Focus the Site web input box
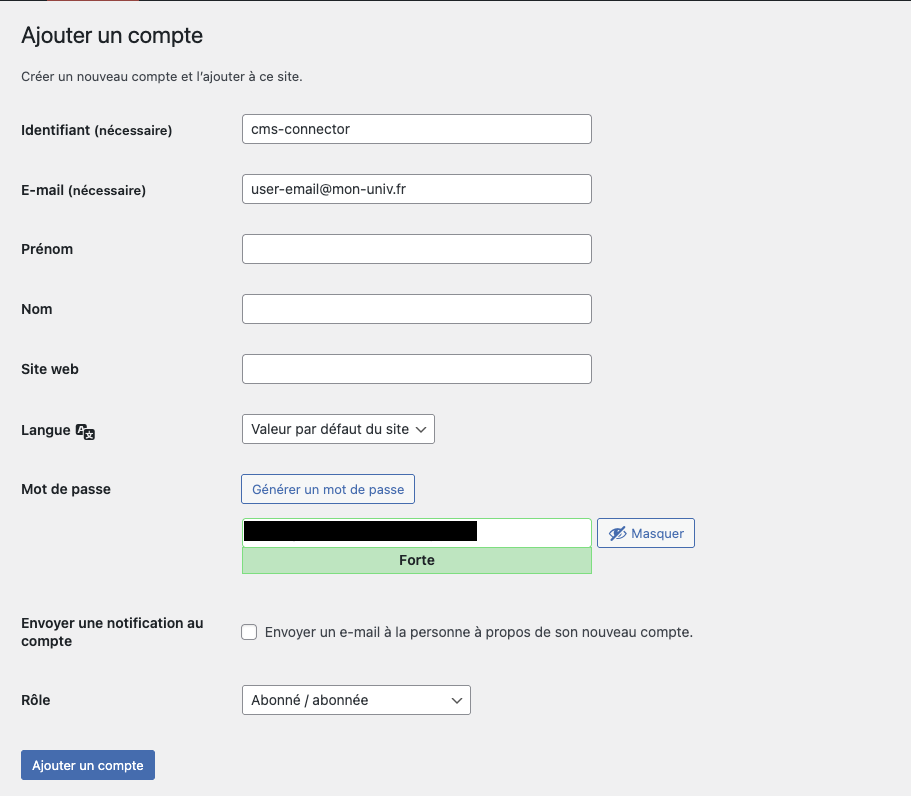This screenshot has width=911, height=796. tap(416, 369)
